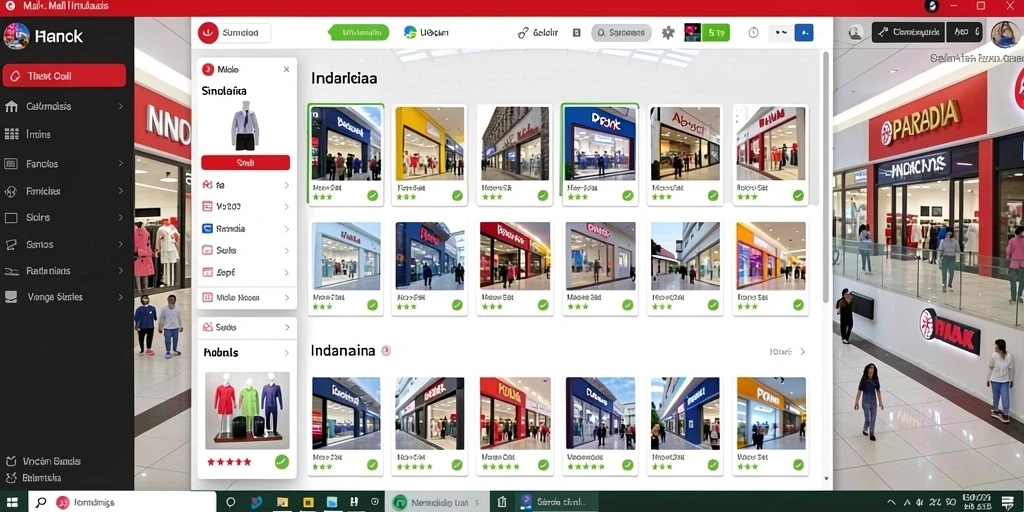Click the dark pink-flower thumbnail icon in toolbar
This screenshot has height=512, width=1024.
[x=692, y=33]
